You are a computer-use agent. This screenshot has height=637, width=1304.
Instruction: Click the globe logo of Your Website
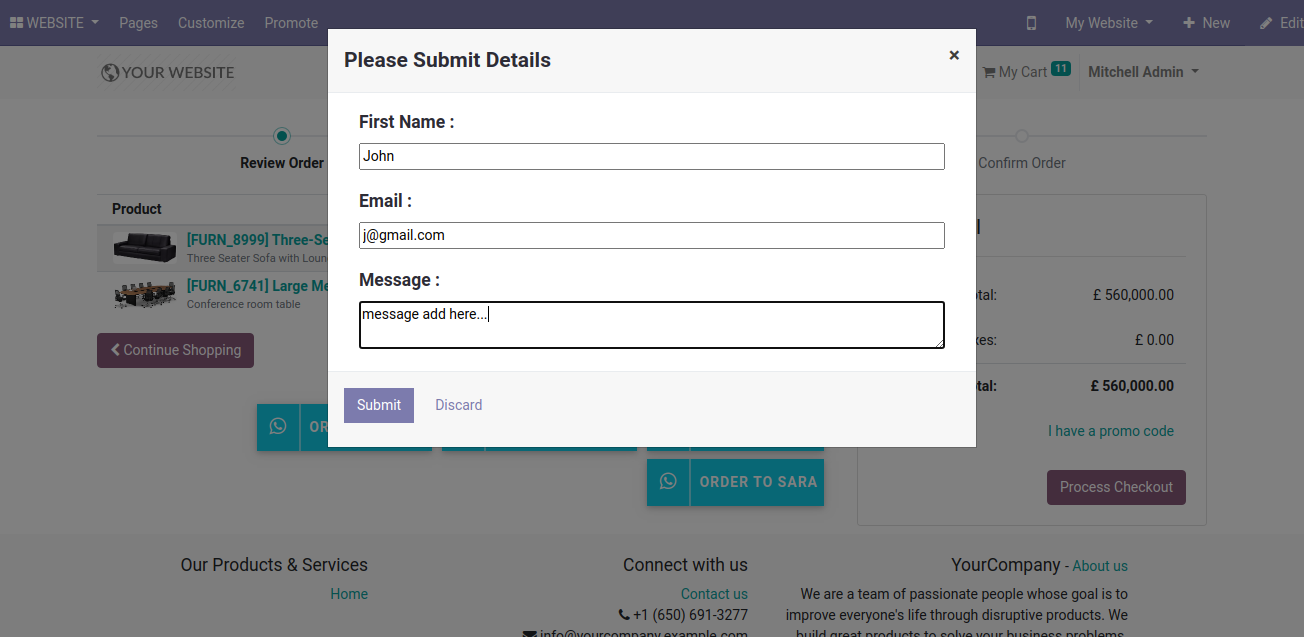(x=110, y=72)
